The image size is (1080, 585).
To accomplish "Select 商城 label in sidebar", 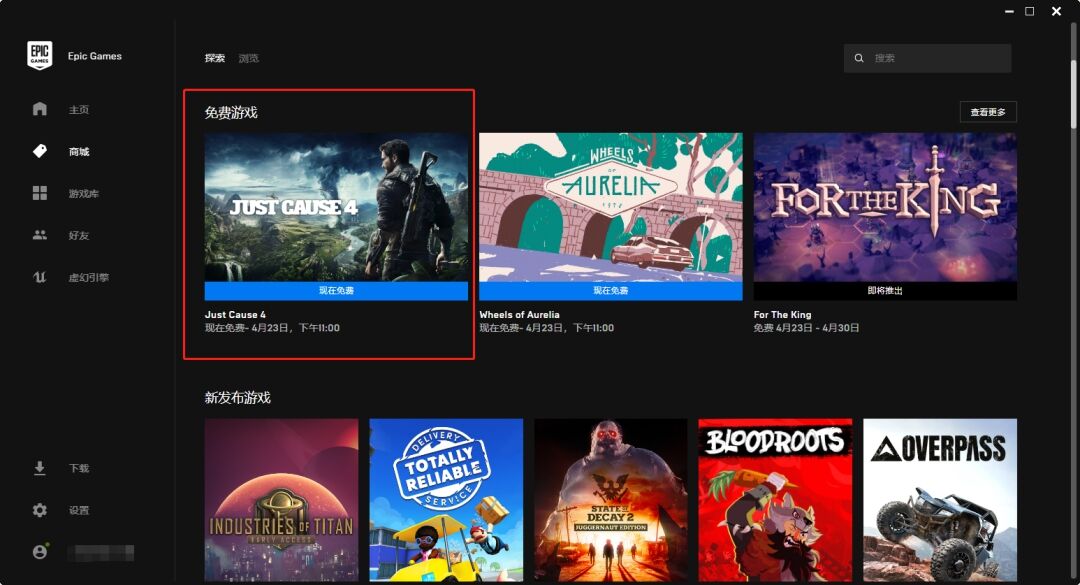I will coord(79,152).
